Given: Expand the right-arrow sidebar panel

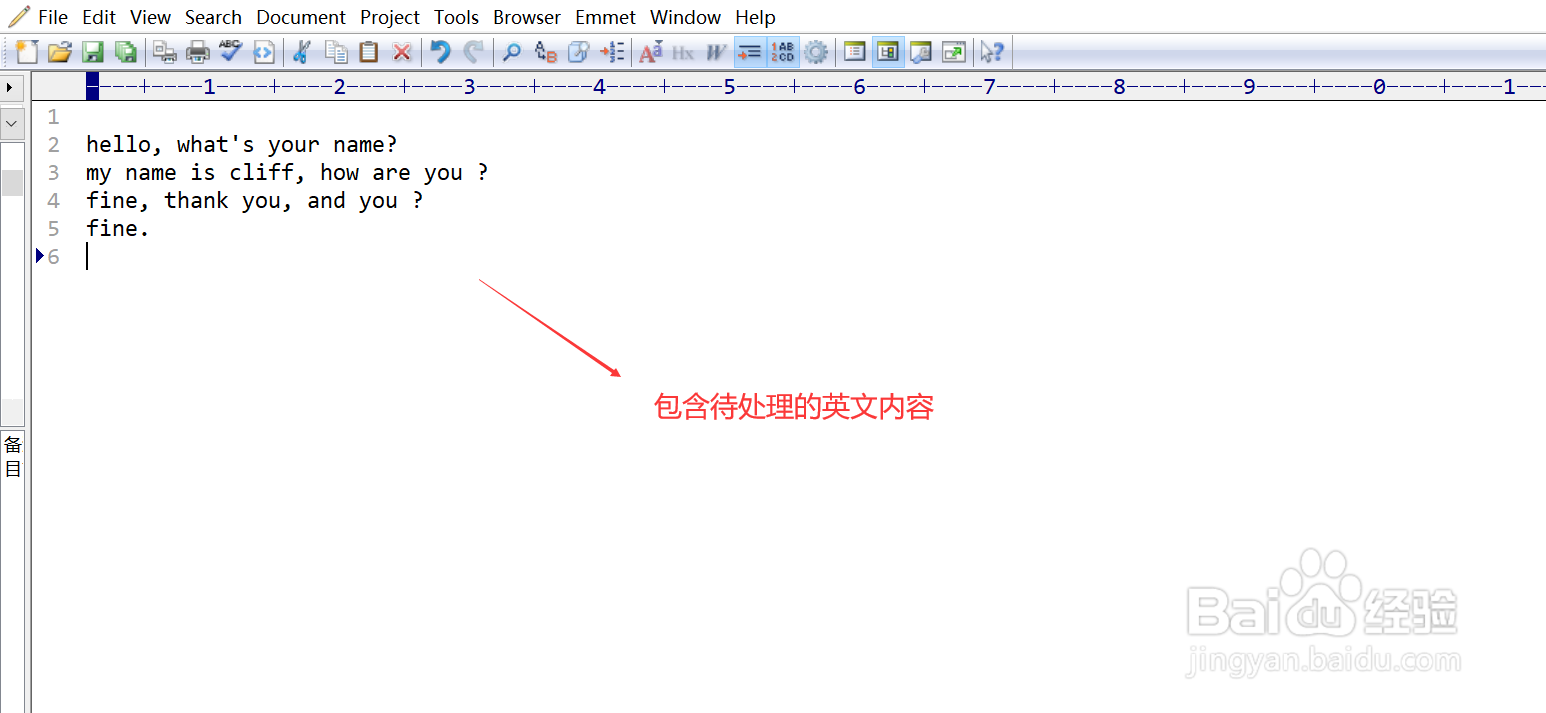Looking at the screenshot, I should (10, 87).
